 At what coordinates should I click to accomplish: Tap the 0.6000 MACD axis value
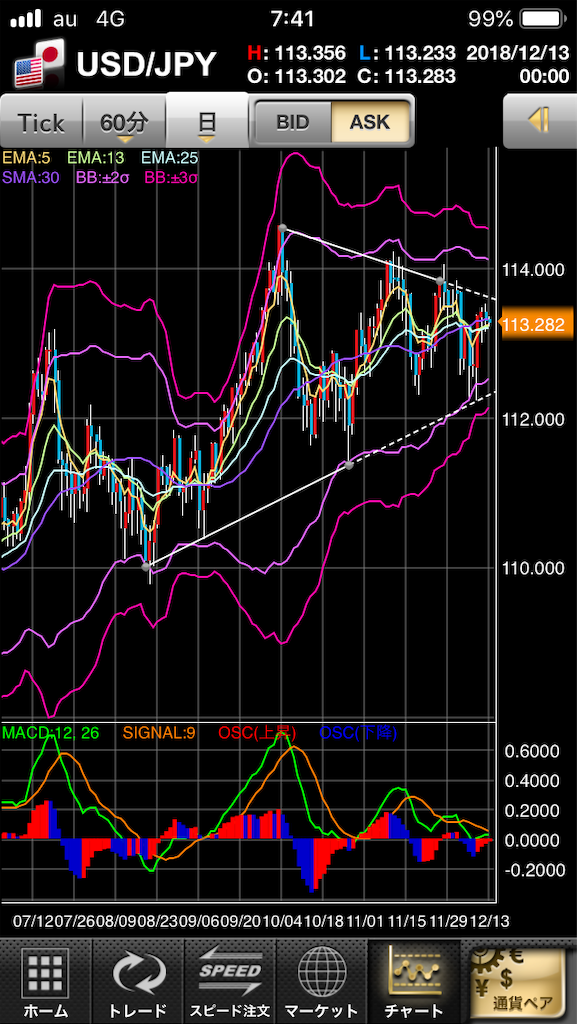[x=532, y=751]
